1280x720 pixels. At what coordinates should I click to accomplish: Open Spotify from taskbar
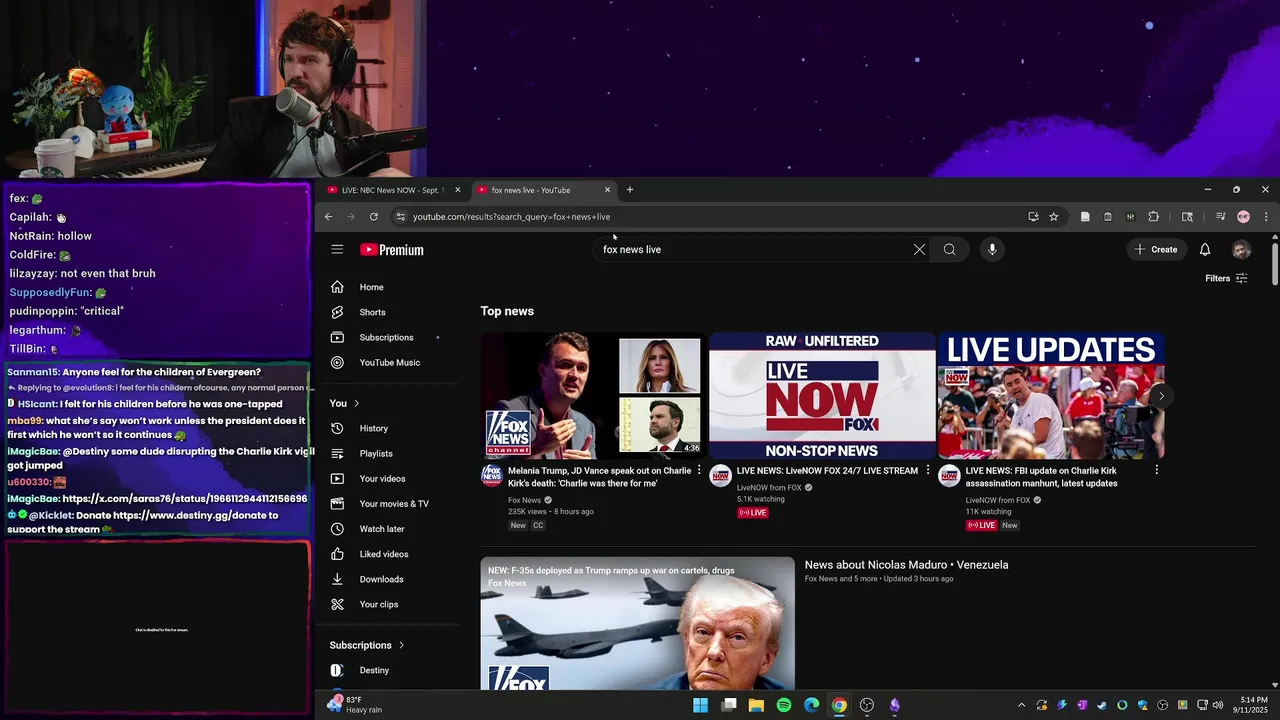point(784,705)
